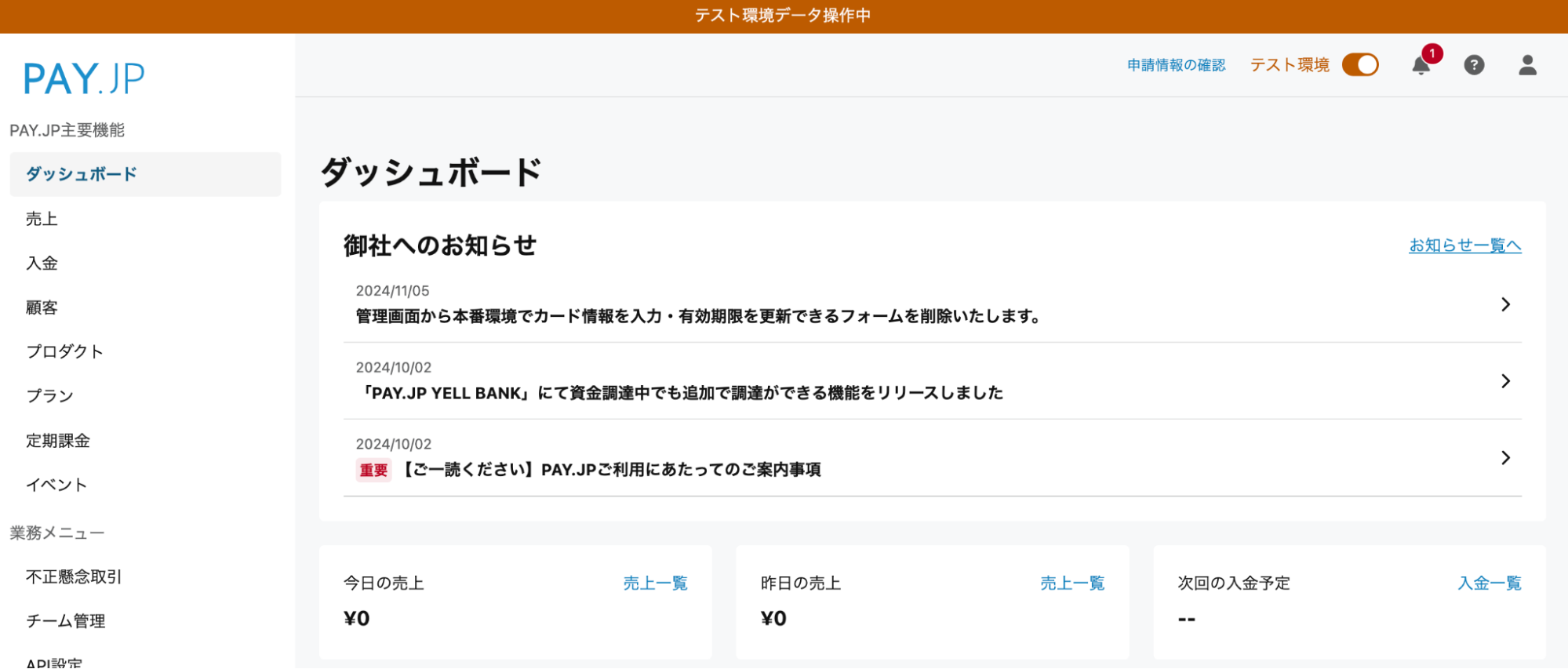Expand the YELL BANK notice chevron

point(1505,381)
